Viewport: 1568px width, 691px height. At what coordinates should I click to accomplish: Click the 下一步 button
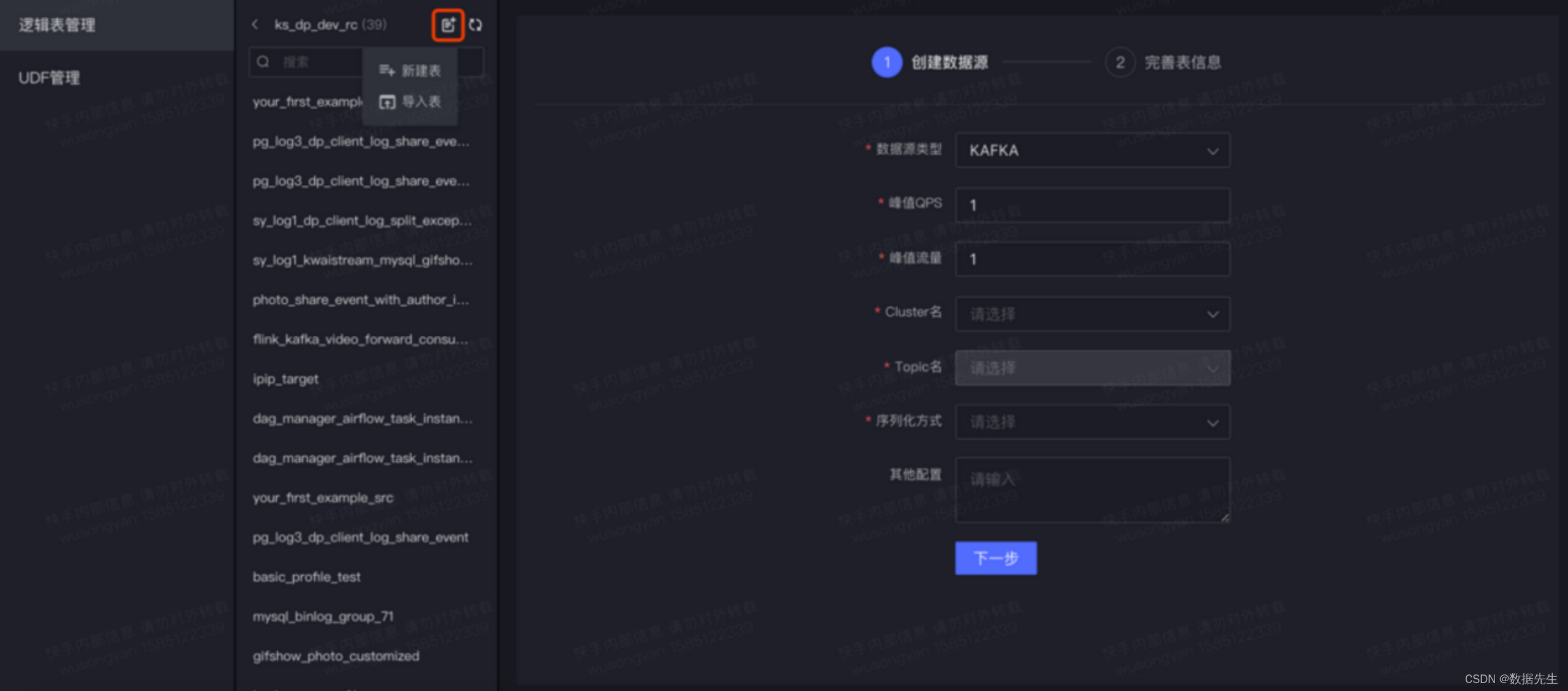tap(995, 558)
